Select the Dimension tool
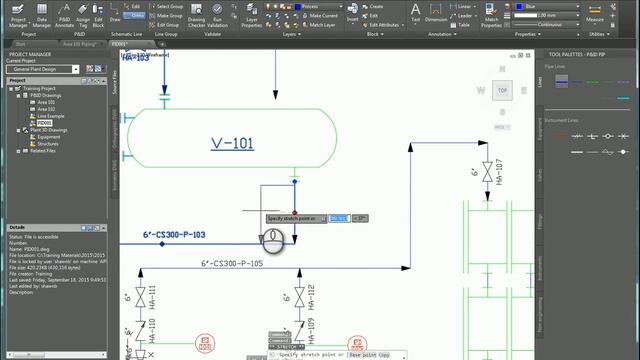Screen dimensions: 640x360 [436, 13]
